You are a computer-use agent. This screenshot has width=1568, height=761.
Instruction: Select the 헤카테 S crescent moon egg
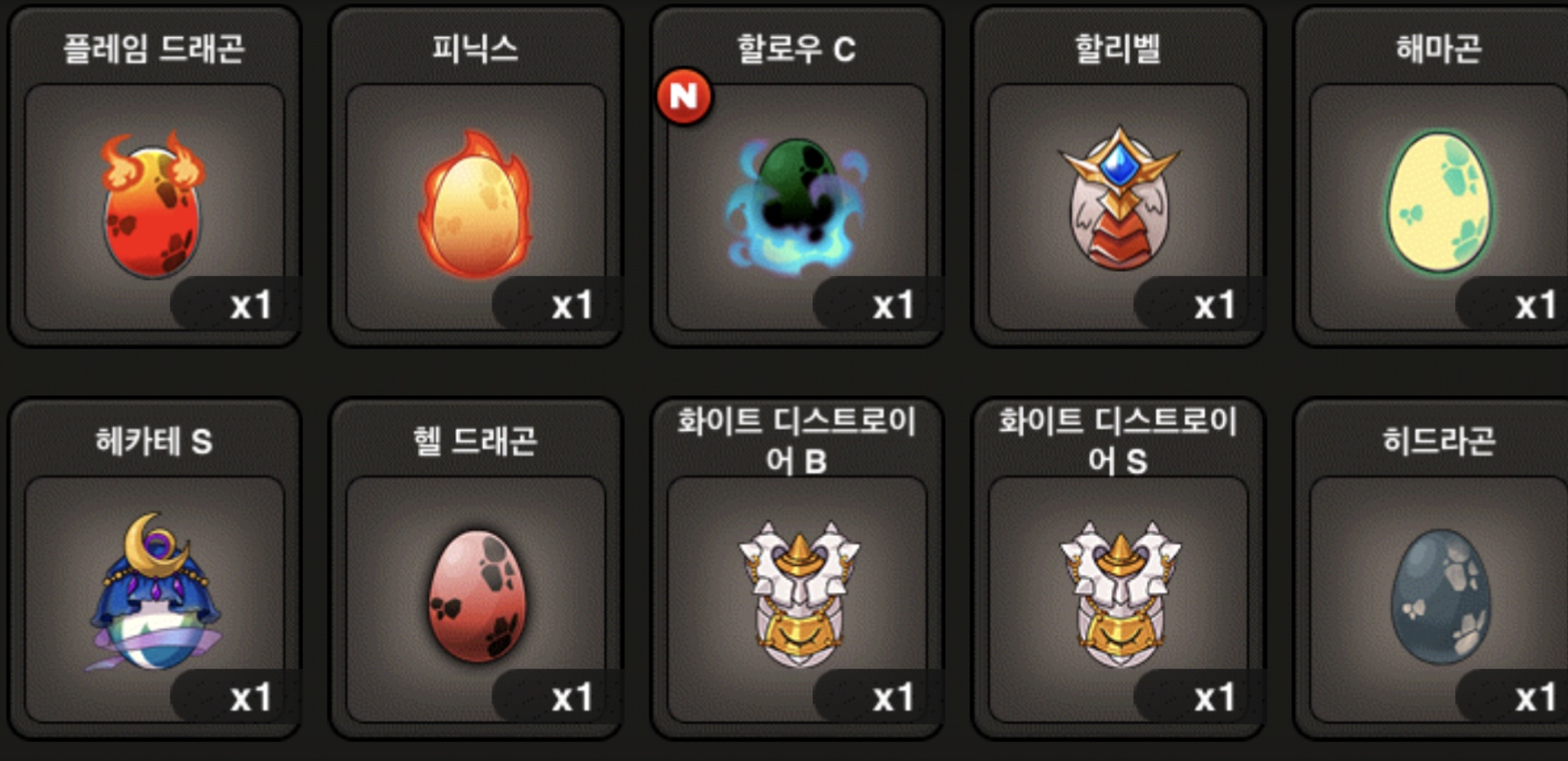[x=154, y=591]
